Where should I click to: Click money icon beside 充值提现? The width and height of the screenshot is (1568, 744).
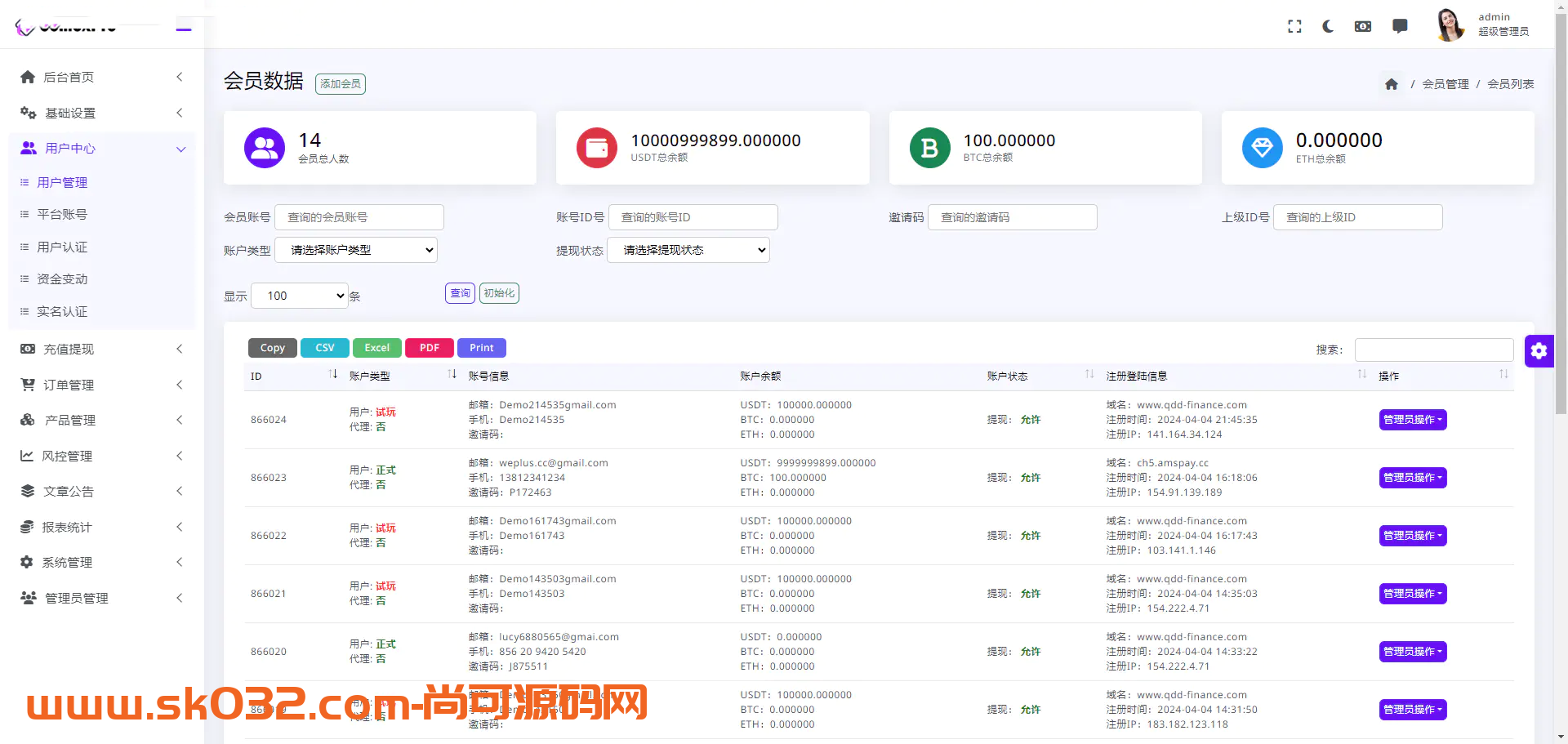[28, 349]
